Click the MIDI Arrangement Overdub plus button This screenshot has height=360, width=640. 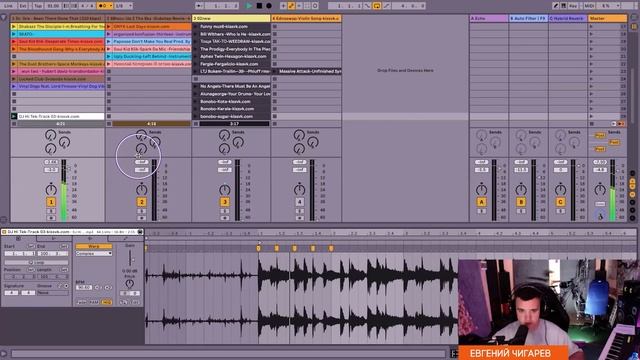283,6
